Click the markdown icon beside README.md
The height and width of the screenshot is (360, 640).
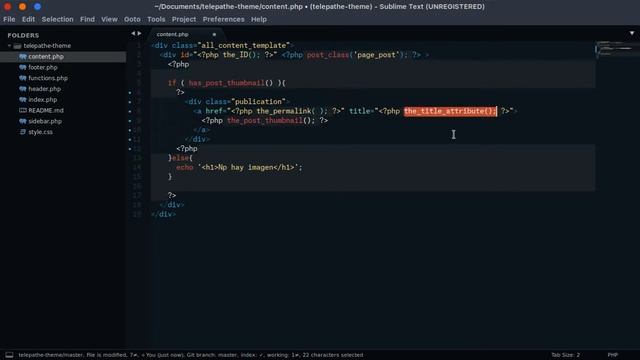tap(23, 110)
